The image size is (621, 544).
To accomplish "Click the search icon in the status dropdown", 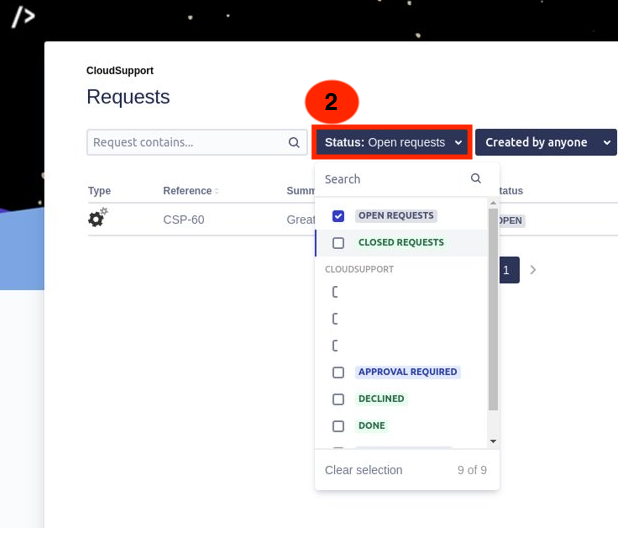I will point(476,179).
